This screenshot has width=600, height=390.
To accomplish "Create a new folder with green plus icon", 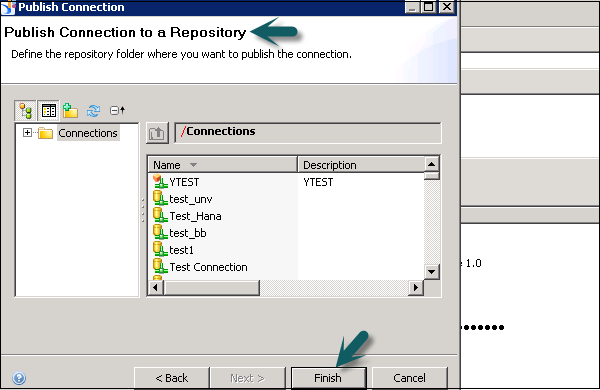I will 70,111.
